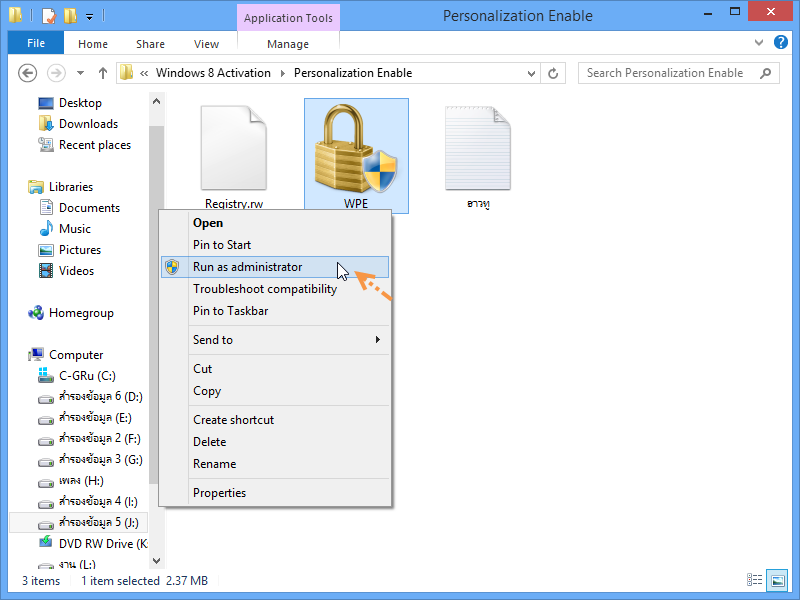Select Run as administrator
The width and height of the screenshot is (800, 600).
tap(274, 267)
